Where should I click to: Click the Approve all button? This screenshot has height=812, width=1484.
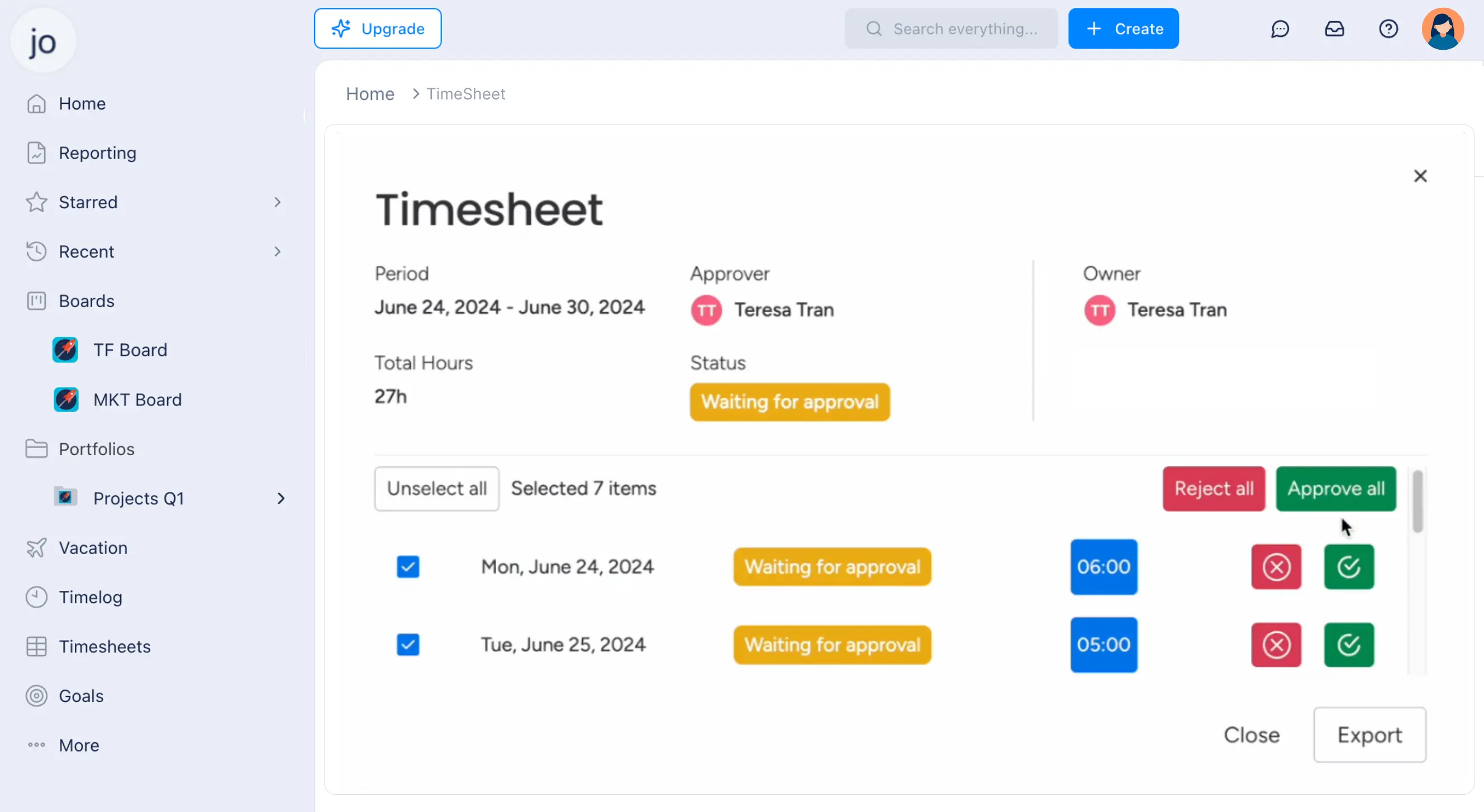1335,489
